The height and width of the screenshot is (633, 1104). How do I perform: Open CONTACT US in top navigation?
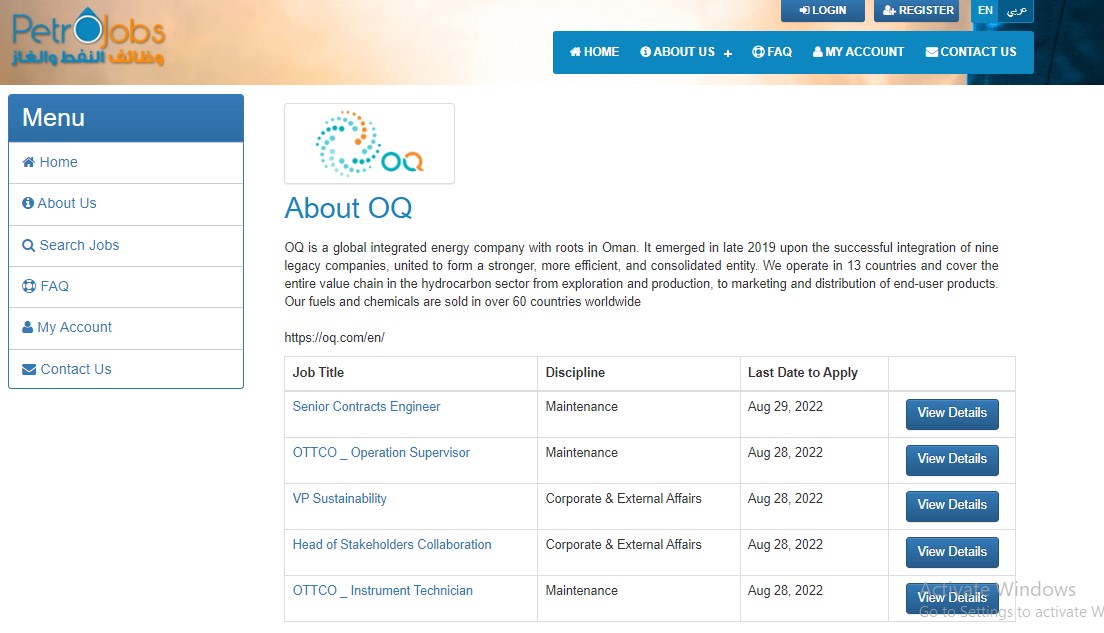point(971,52)
